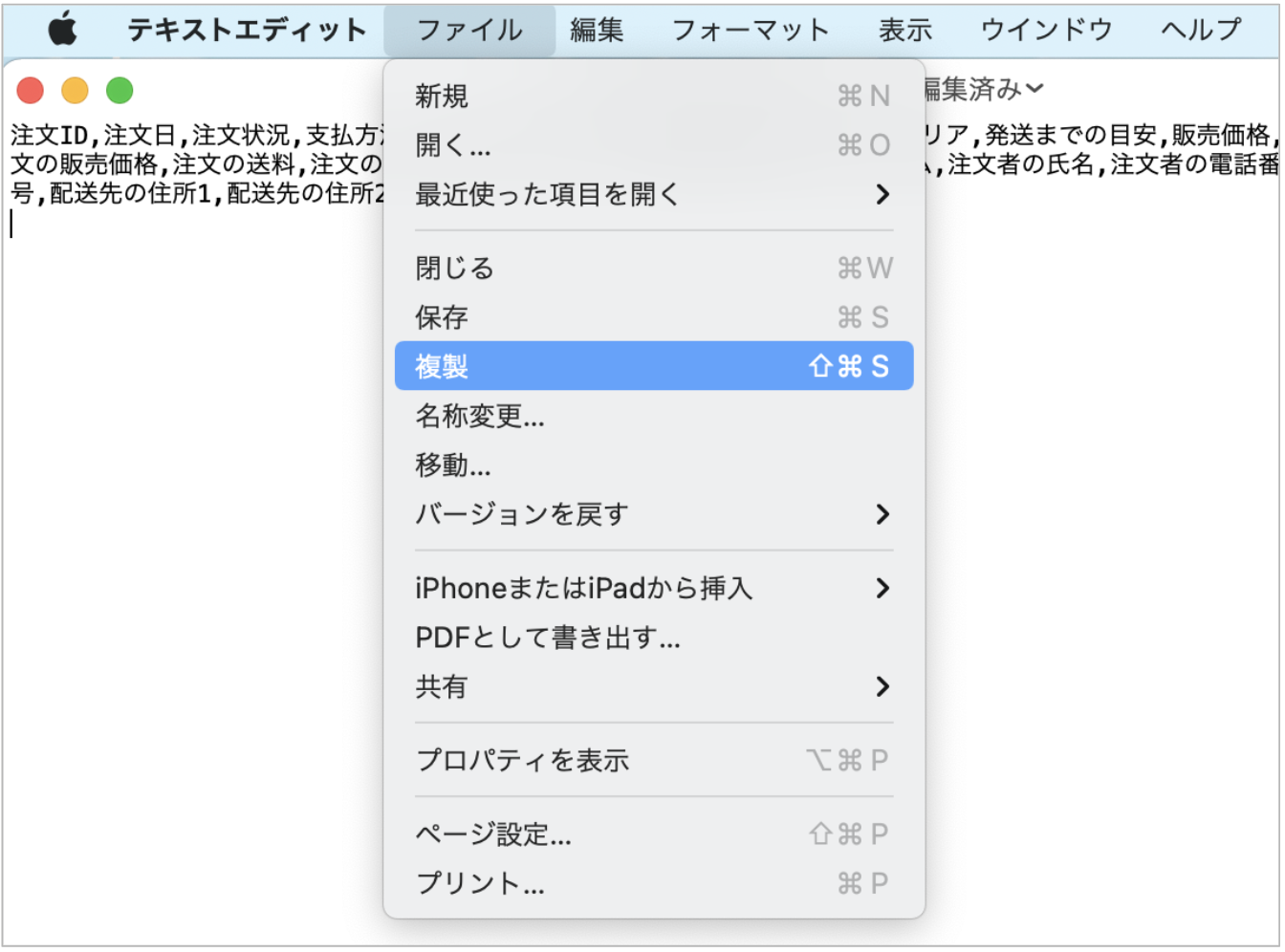Open the 編集 menu
Viewport: 1285px width, 952px height.
coord(597,30)
